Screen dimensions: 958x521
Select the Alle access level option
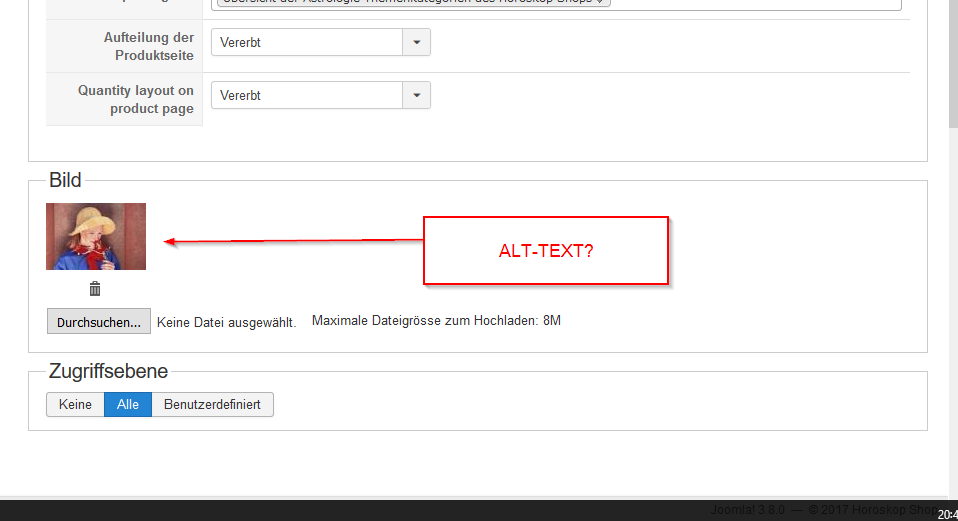click(x=128, y=404)
